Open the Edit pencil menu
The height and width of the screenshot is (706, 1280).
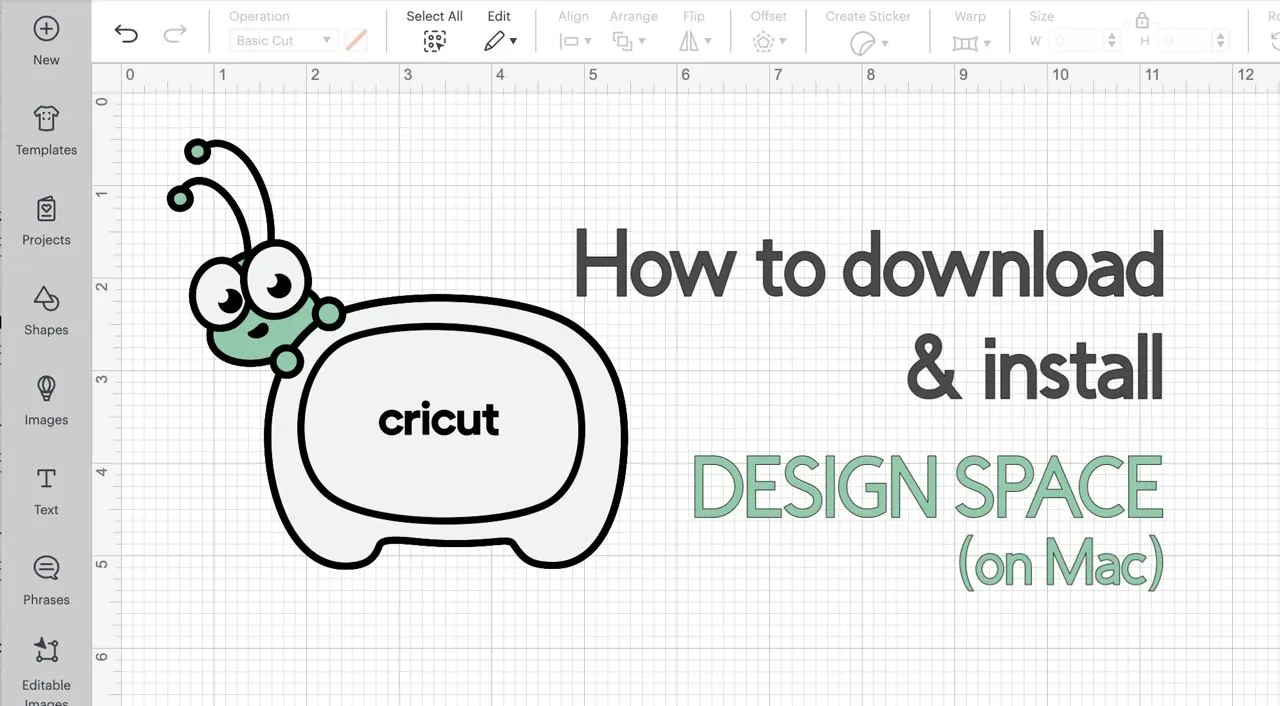tap(499, 41)
